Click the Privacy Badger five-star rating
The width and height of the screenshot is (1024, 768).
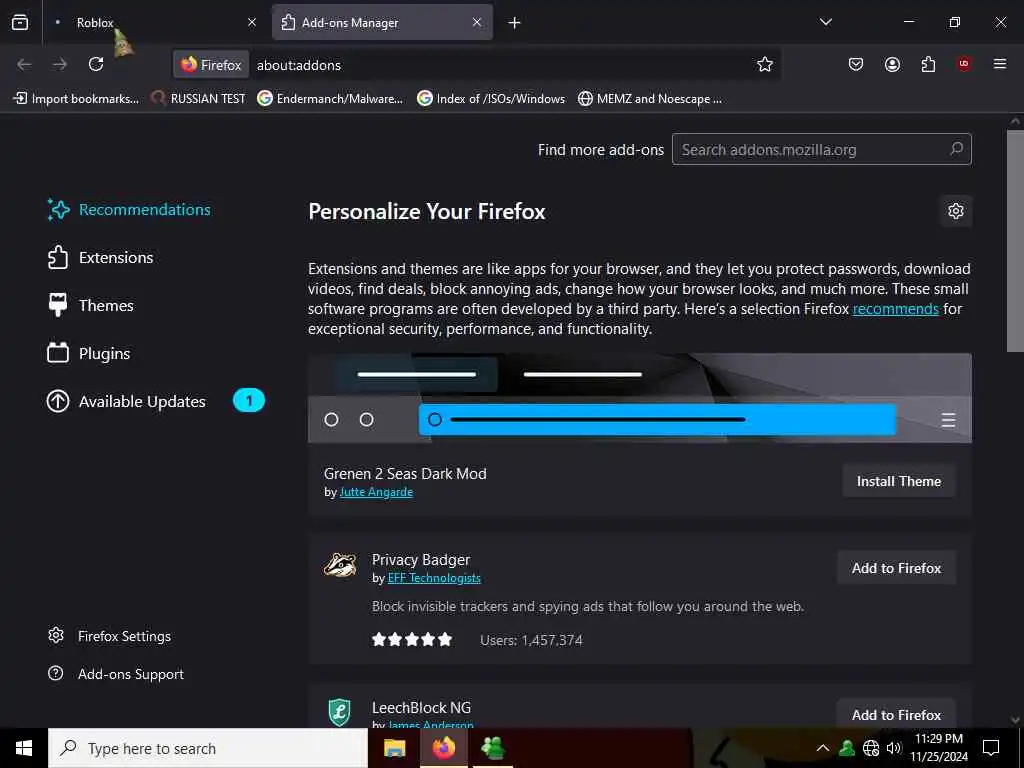[x=412, y=639]
